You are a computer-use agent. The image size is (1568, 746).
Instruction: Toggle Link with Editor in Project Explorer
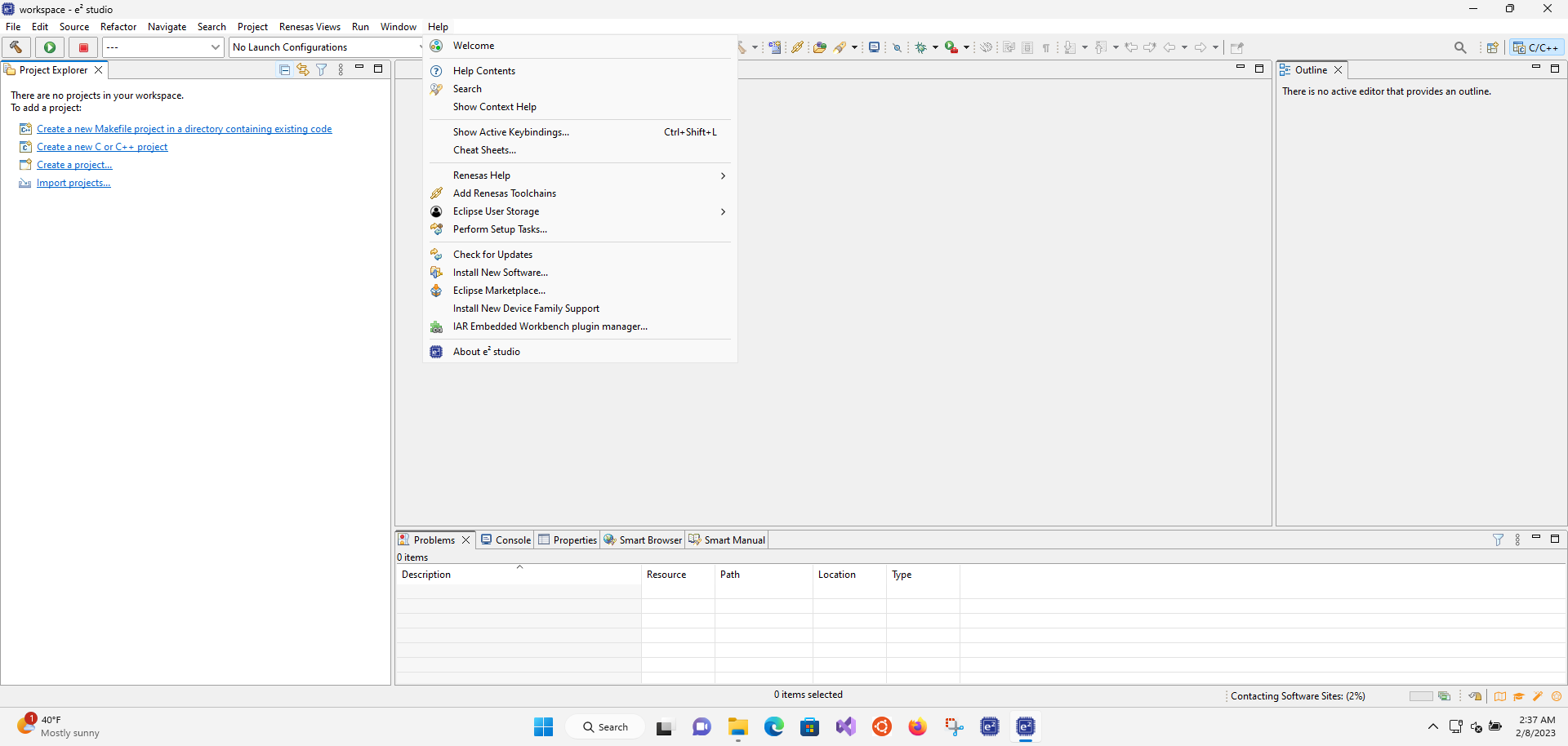tap(303, 70)
